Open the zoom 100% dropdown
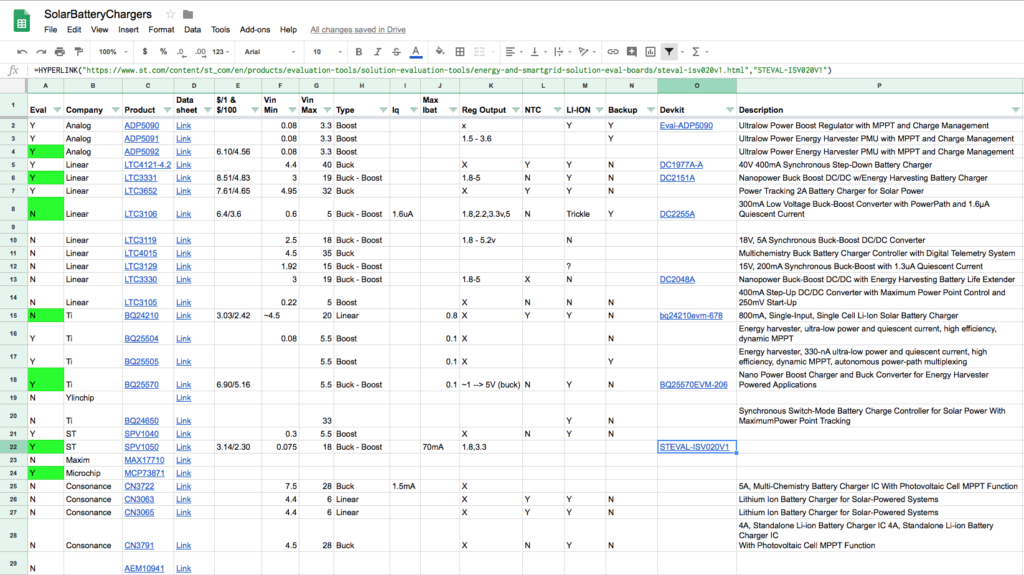1024x575 pixels. pyautogui.click(x=114, y=52)
